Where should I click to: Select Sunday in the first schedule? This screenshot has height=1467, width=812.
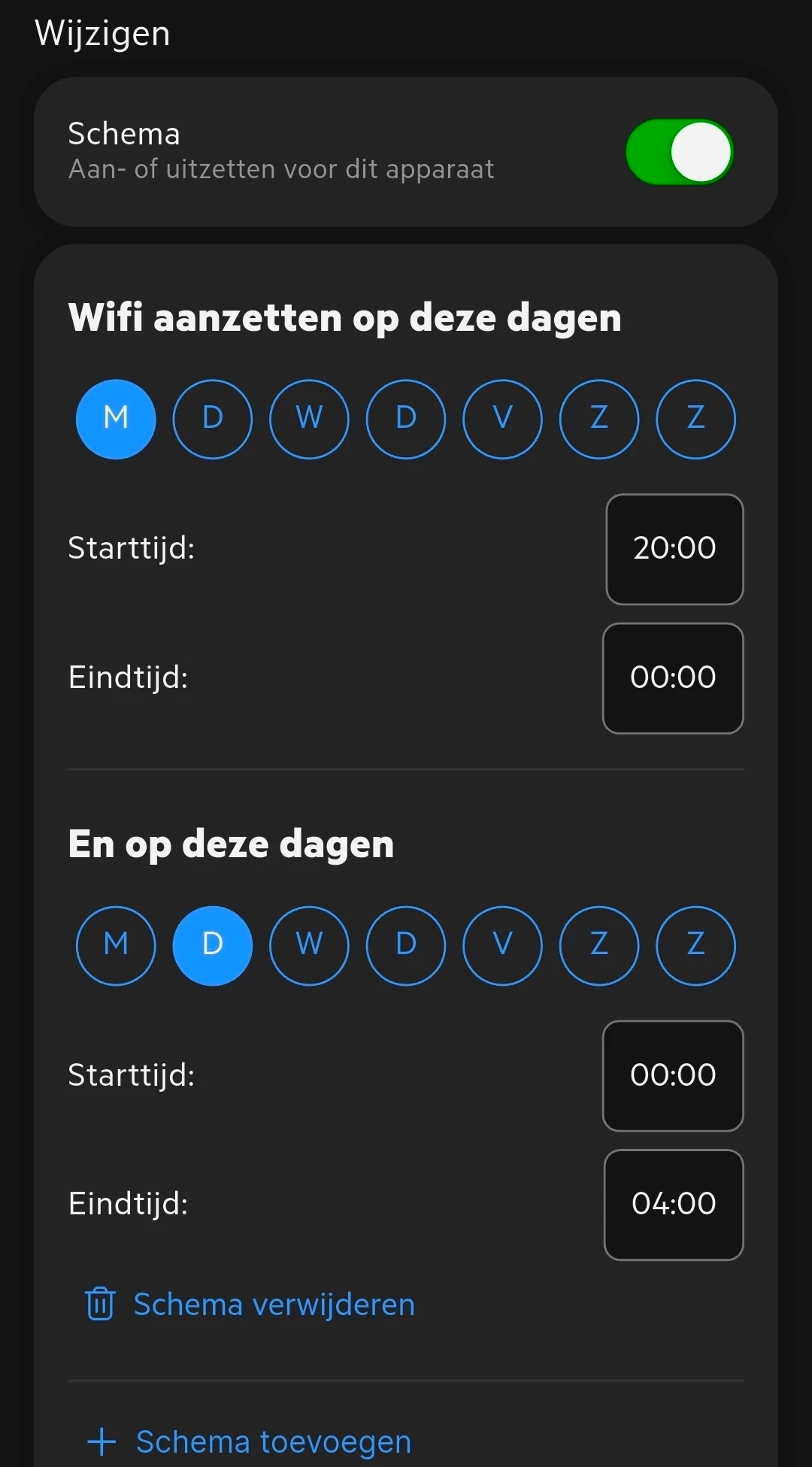tap(695, 419)
